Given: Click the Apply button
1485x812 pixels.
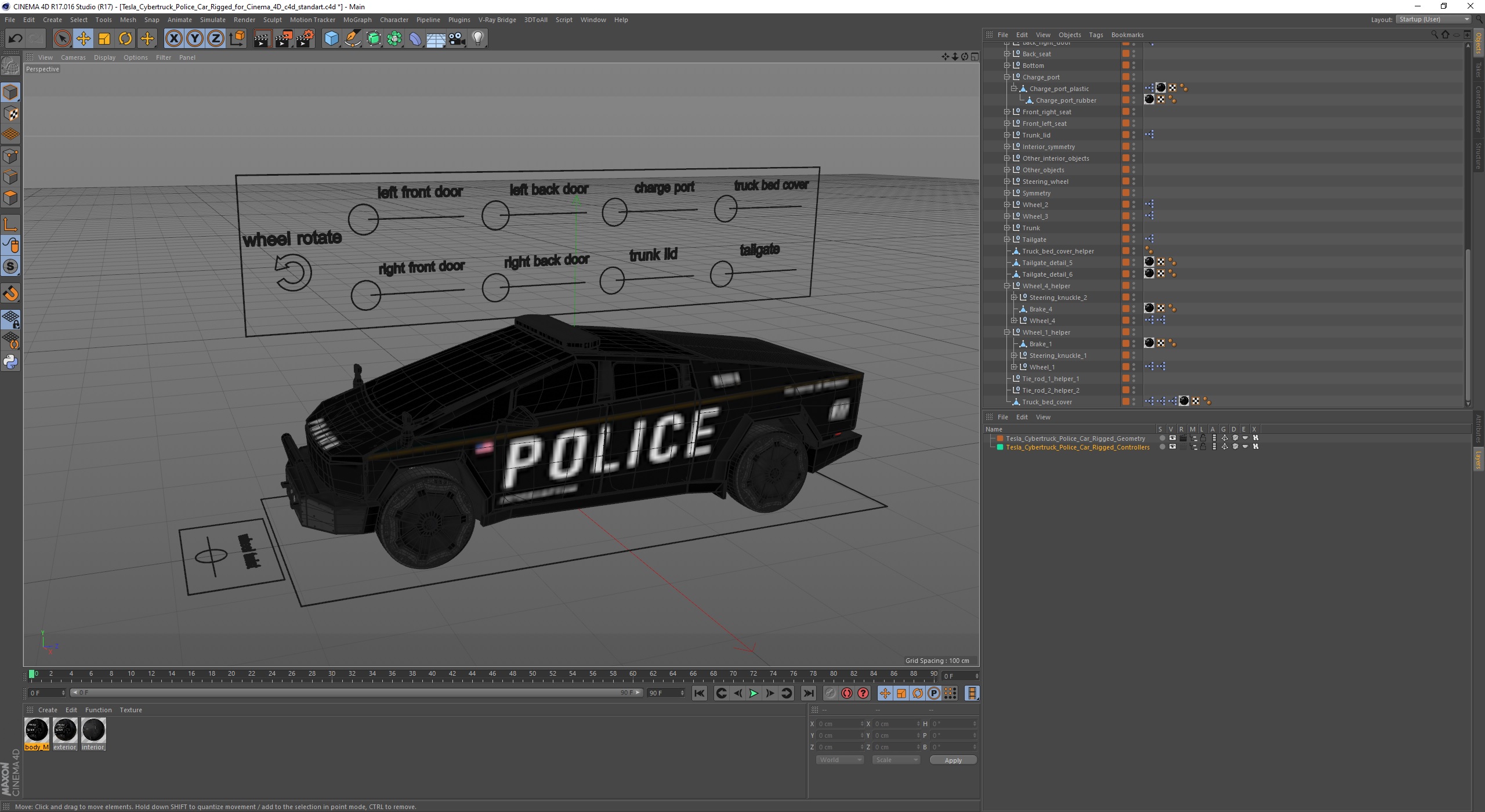Looking at the screenshot, I should (953, 760).
